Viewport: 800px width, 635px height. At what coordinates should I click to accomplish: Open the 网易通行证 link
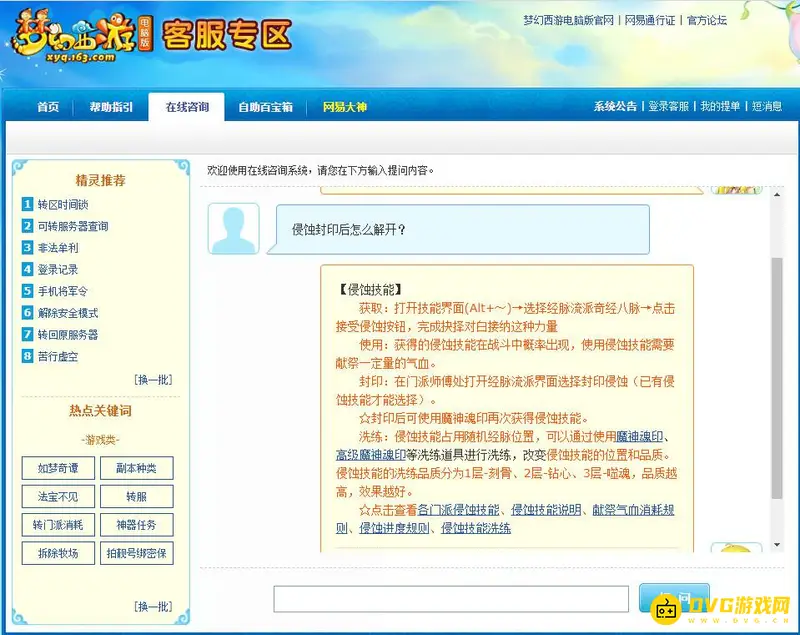[649, 20]
